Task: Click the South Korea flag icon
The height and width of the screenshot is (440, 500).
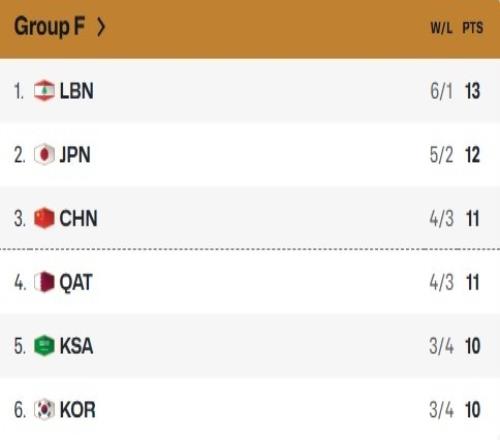Action: 44,410
